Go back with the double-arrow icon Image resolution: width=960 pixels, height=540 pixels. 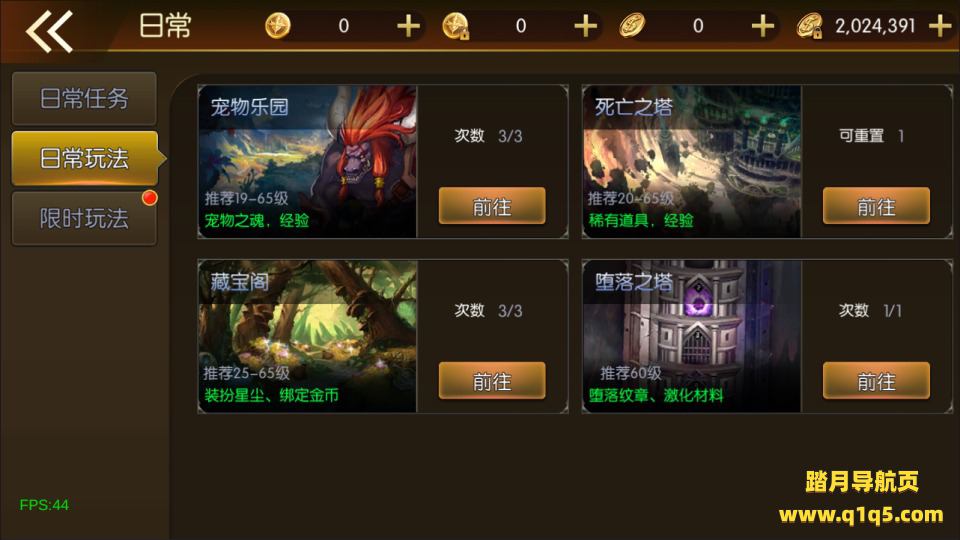[49, 31]
